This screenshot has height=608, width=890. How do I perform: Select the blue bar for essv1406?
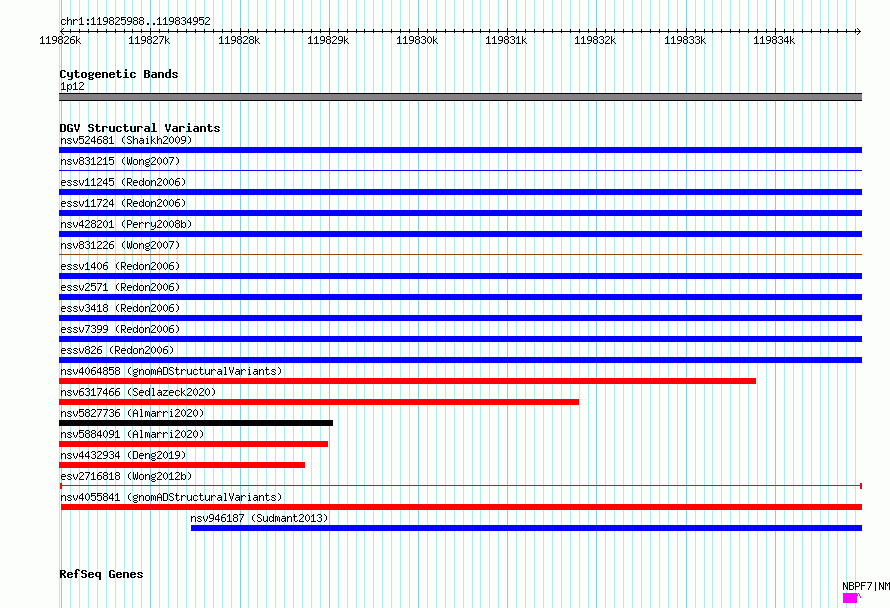(x=460, y=276)
